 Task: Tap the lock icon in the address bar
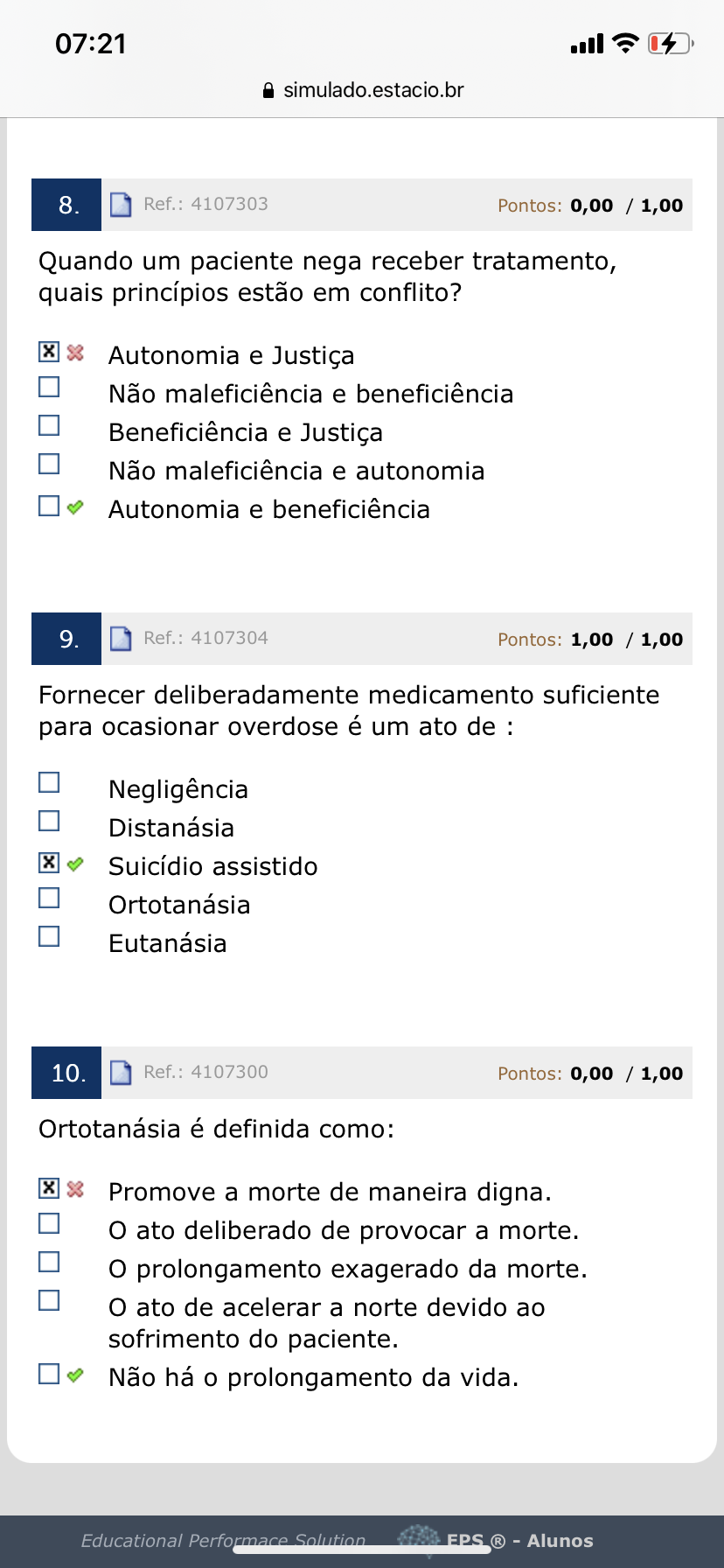click(268, 90)
